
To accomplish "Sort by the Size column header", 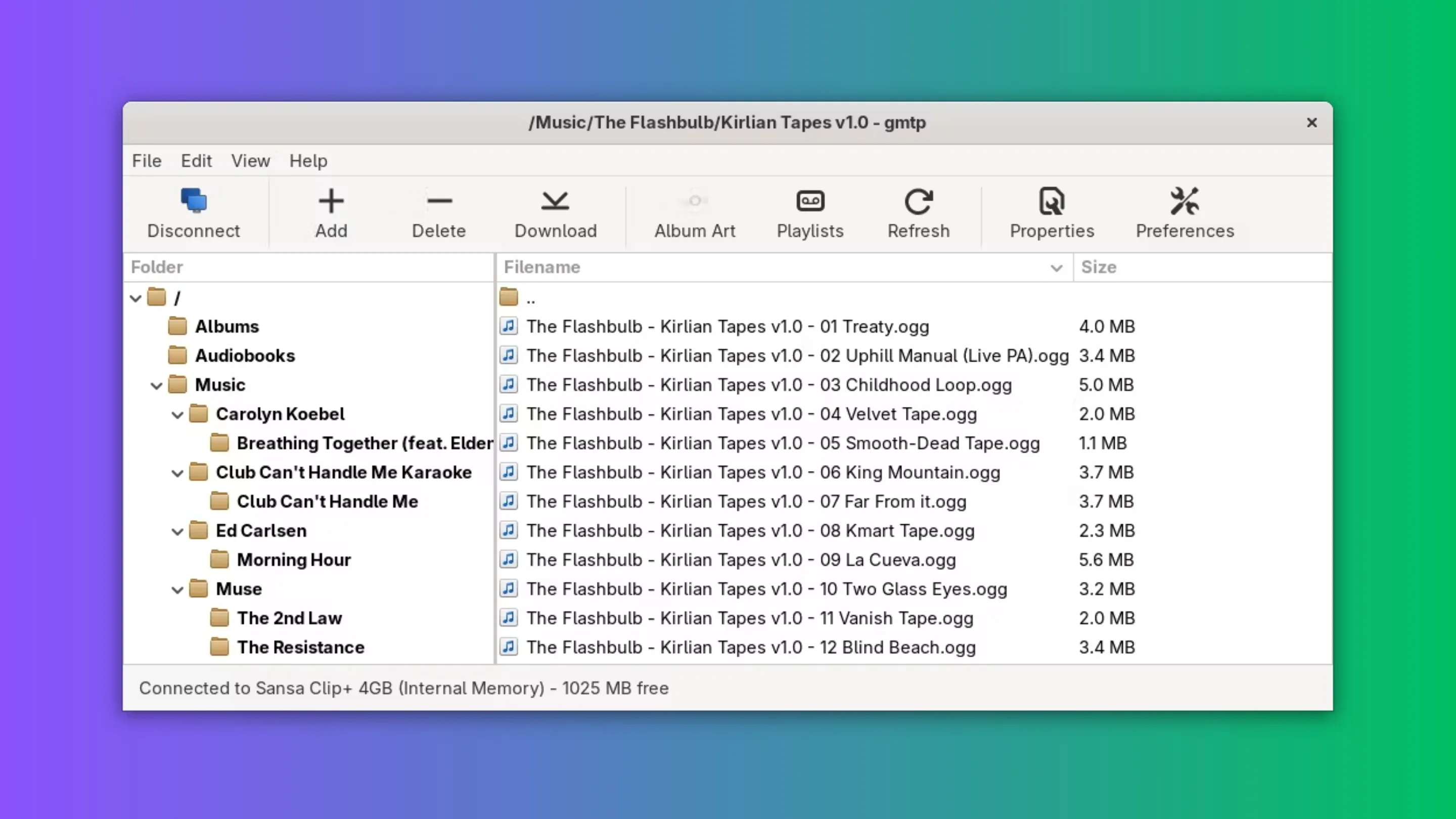I will (1202, 267).
